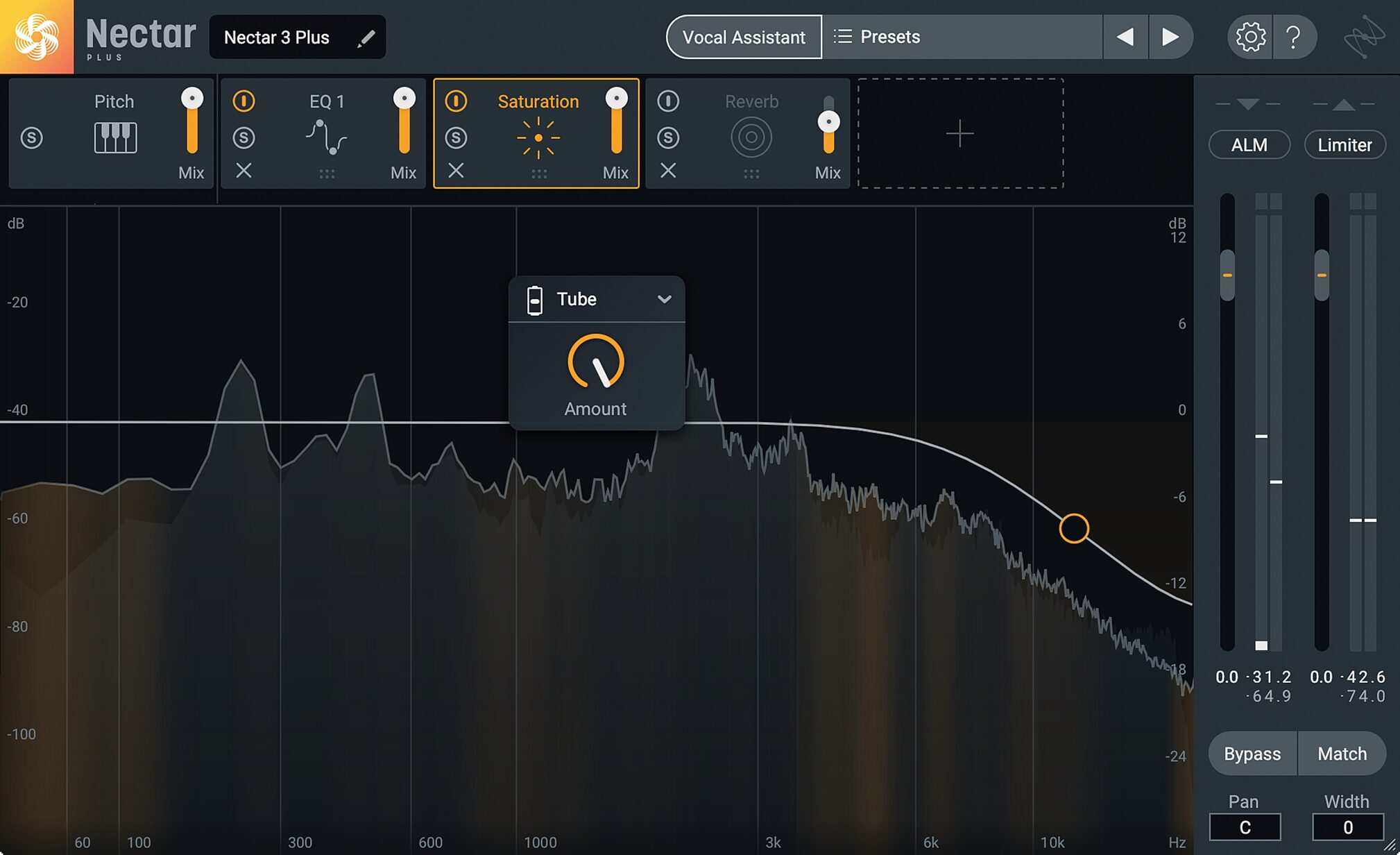Select the Pitch module label
This screenshot has width=1400, height=855.
(114, 101)
